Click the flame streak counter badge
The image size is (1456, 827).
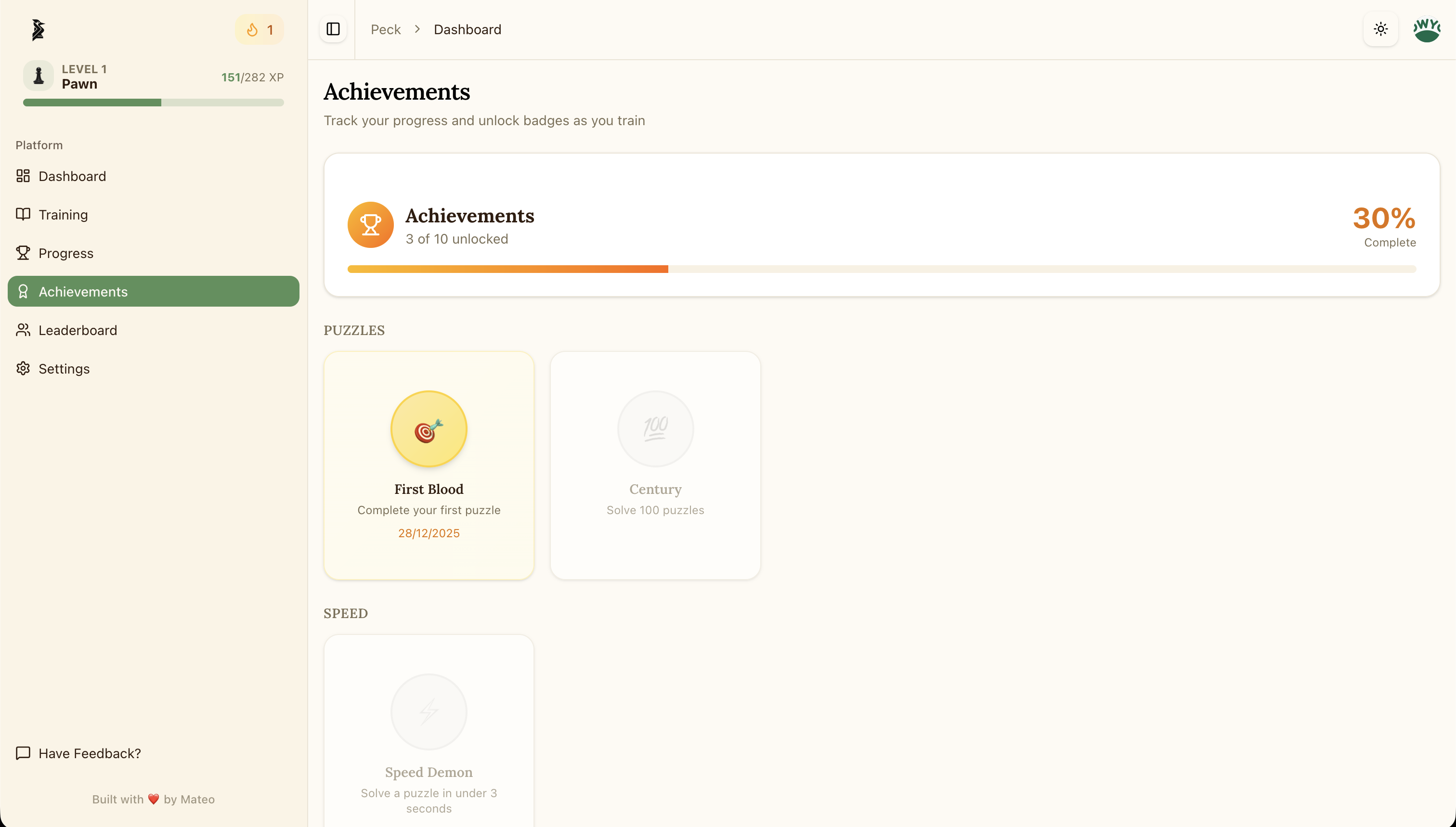click(260, 29)
